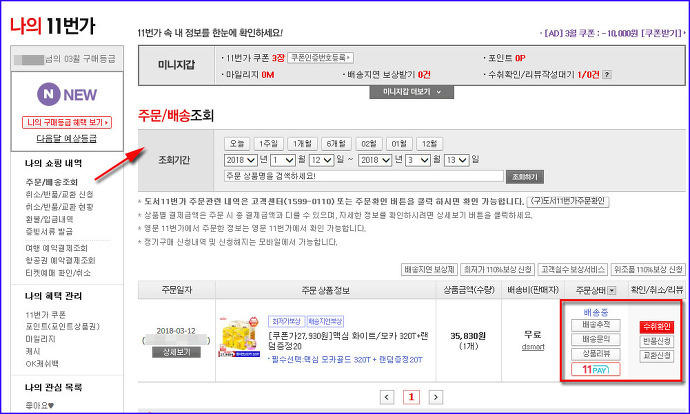The width and height of the screenshot is (690, 414).
Task: Open the end month dropdown showing 3
Action: (x=418, y=160)
